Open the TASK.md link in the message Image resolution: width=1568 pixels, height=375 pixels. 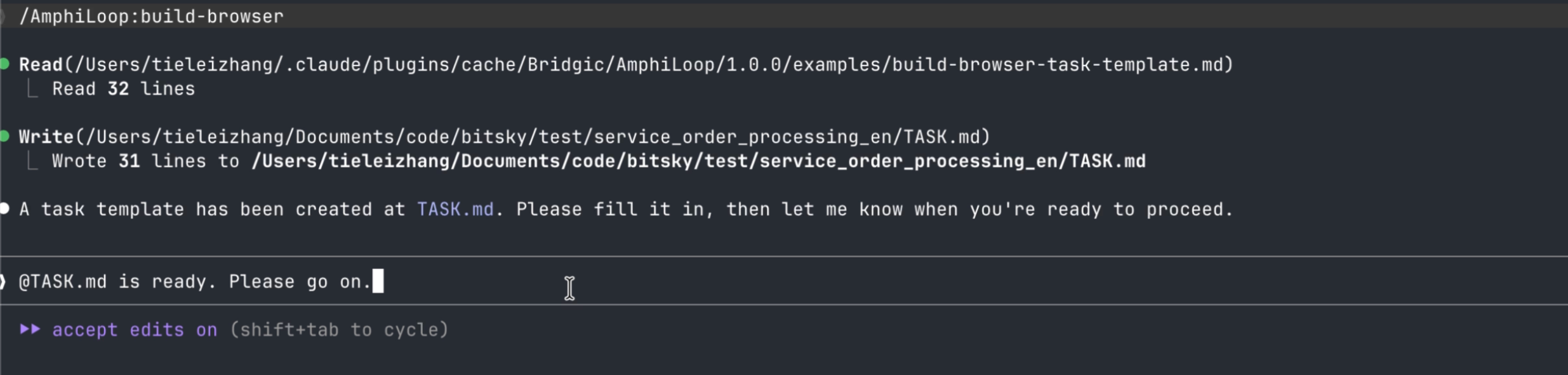[x=455, y=209]
